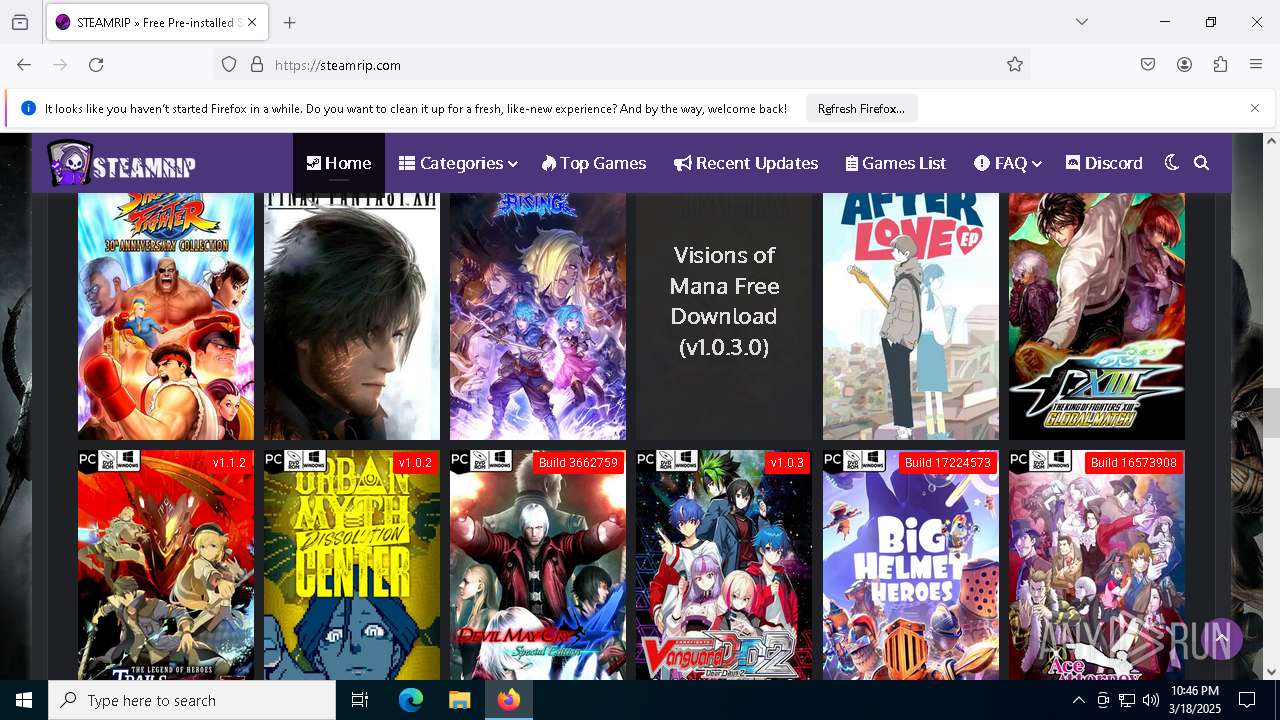1280x720 pixels.
Task: Open the Home menu item
Action: [339, 163]
